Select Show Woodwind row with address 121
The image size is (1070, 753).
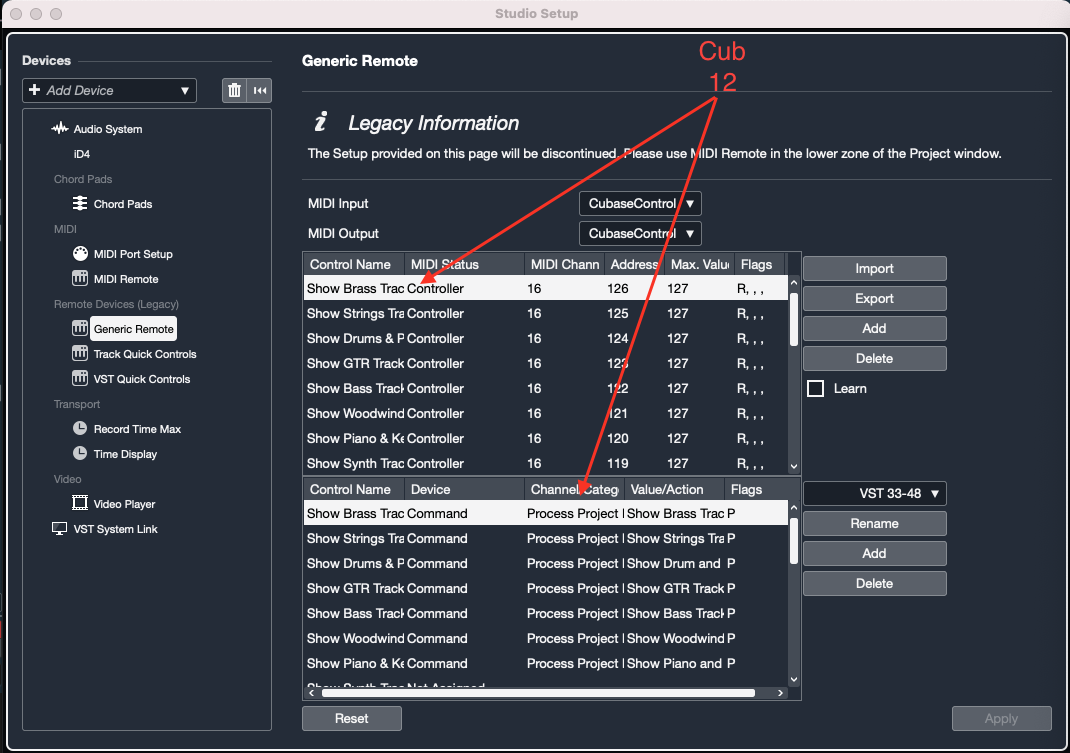pyautogui.click(x=546, y=414)
